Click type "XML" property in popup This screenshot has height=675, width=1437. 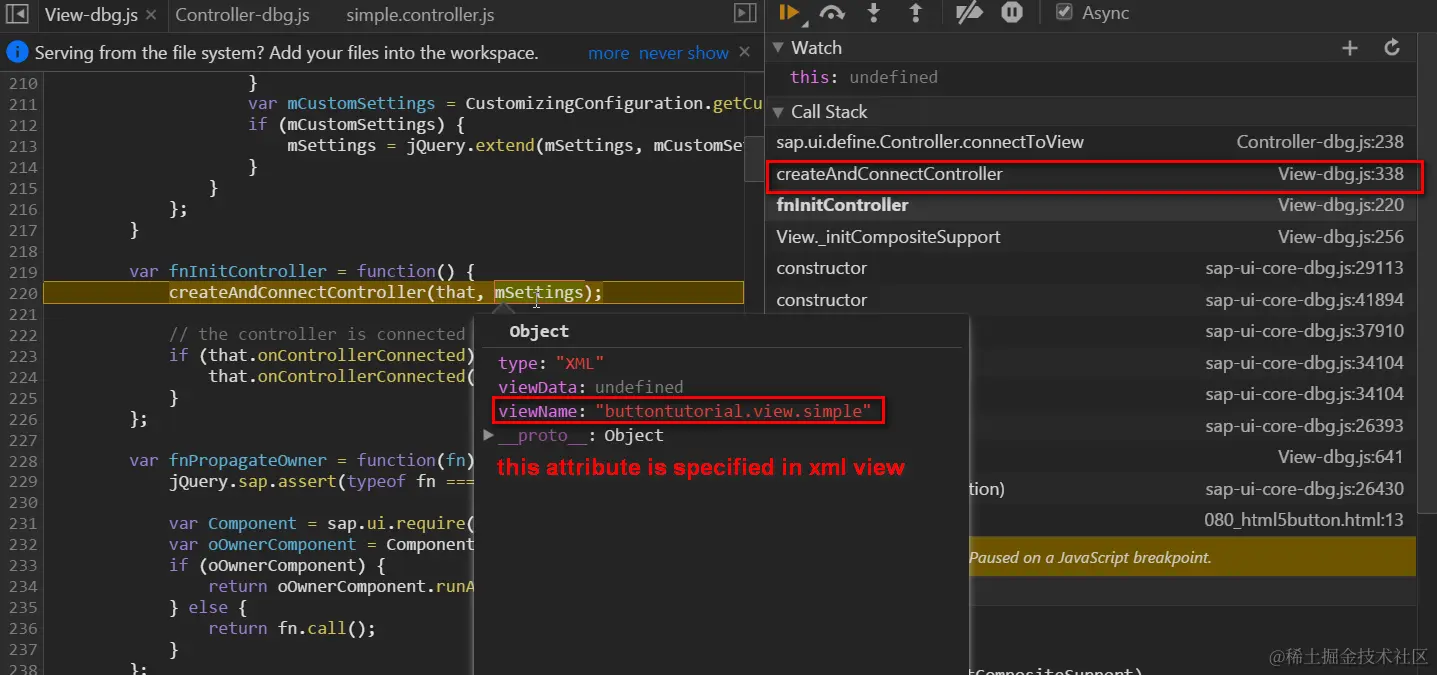pyautogui.click(x=551, y=363)
